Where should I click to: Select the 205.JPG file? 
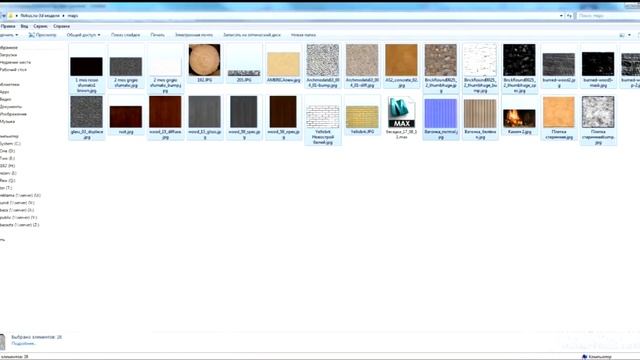coord(244,73)
